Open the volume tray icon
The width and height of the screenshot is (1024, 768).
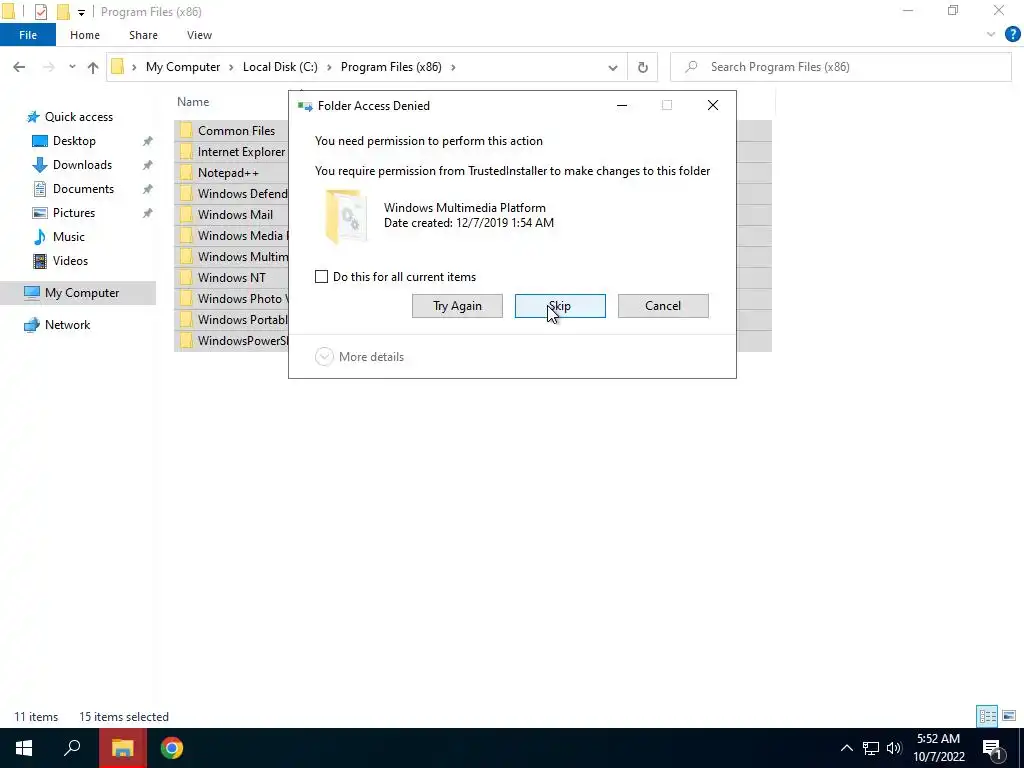pyautogui.click(x=894, y=748)
